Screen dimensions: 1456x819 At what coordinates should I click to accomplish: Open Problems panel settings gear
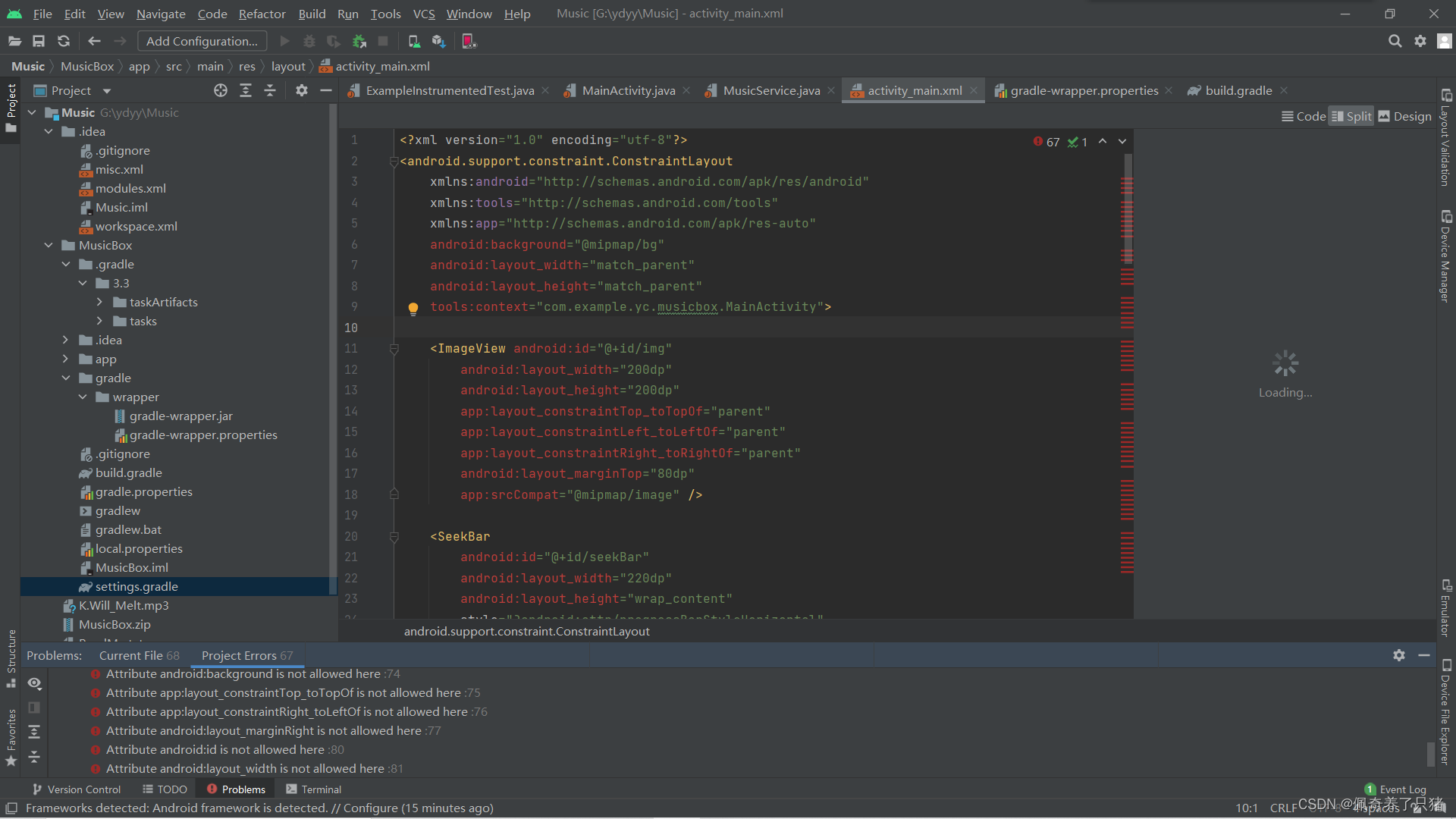click(x=1399, y=655)
